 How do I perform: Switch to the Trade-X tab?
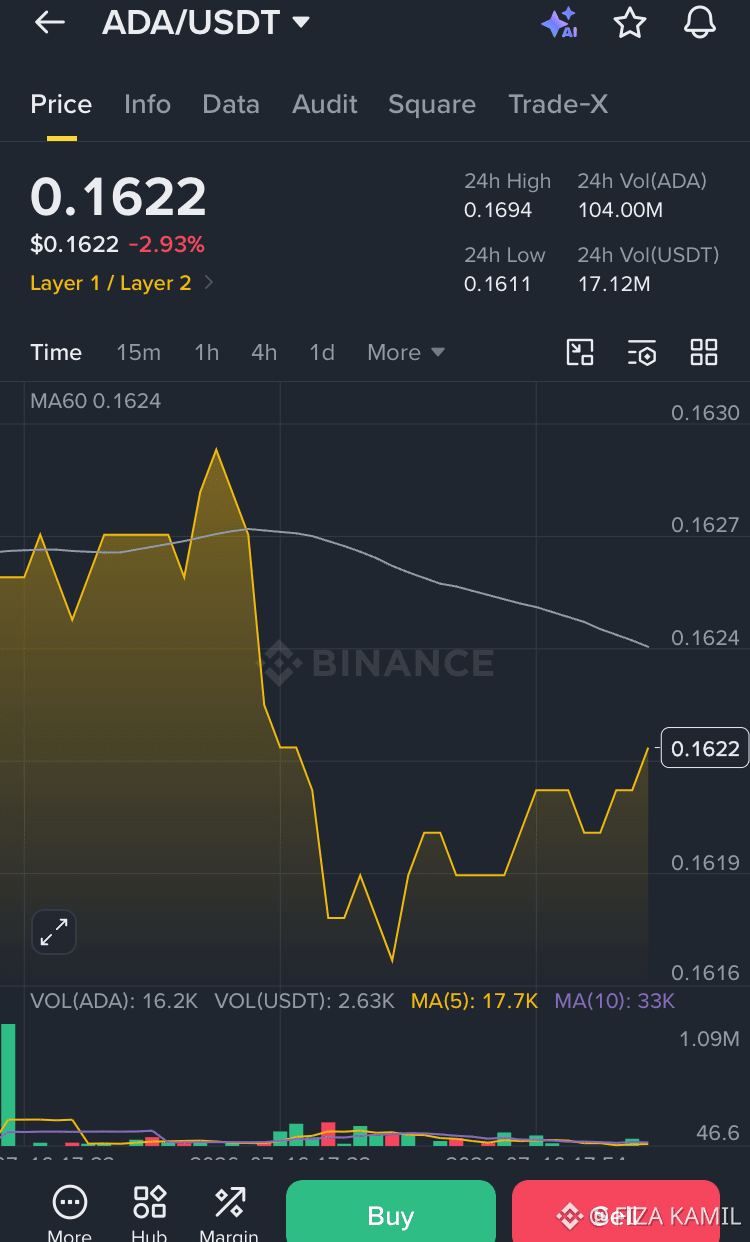click(558, 104)
